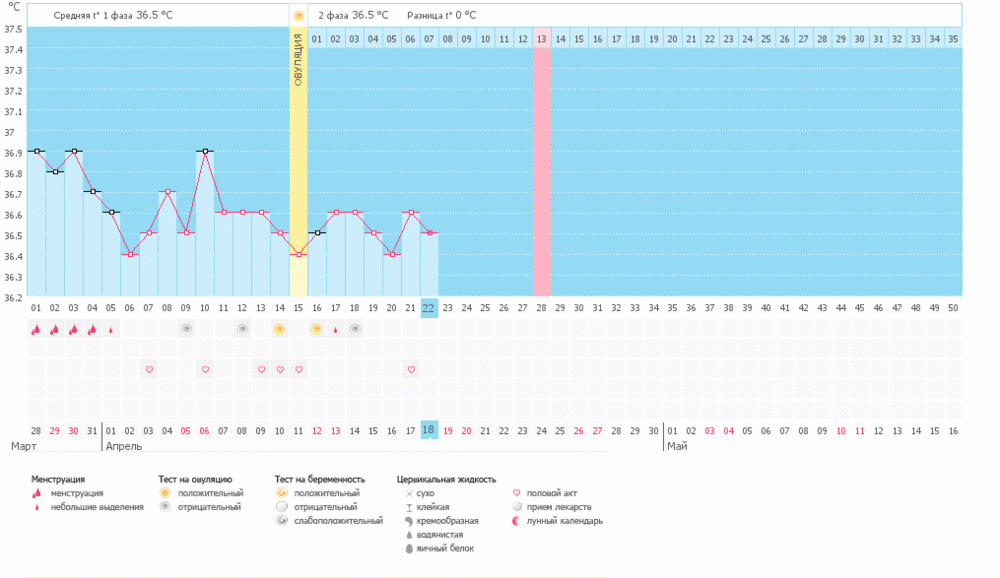Click the menstruation icon on cycle day 01
The image size is (1000, 578).
(x=36, y=329)
